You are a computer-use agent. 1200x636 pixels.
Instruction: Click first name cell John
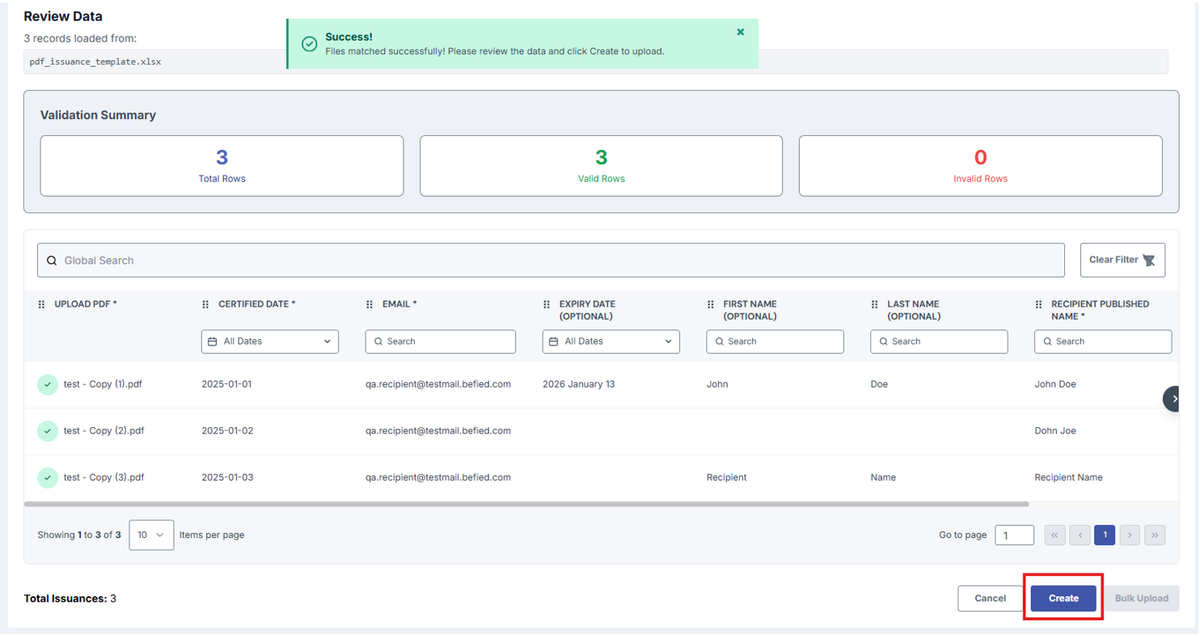click(717, 384)
